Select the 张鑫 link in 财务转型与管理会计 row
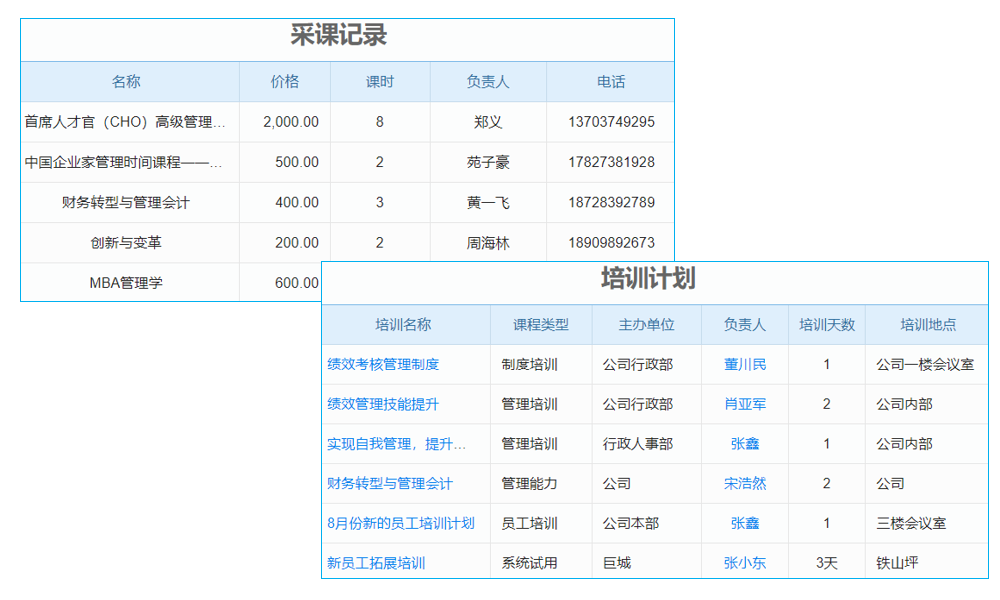This screenshot has height=600, width=1000. (744, 443)
